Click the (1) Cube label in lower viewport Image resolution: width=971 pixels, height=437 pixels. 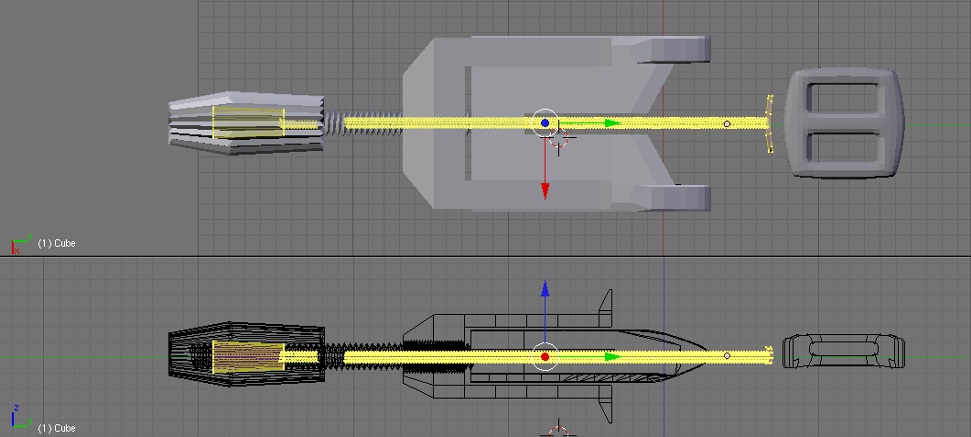point(56,428)
